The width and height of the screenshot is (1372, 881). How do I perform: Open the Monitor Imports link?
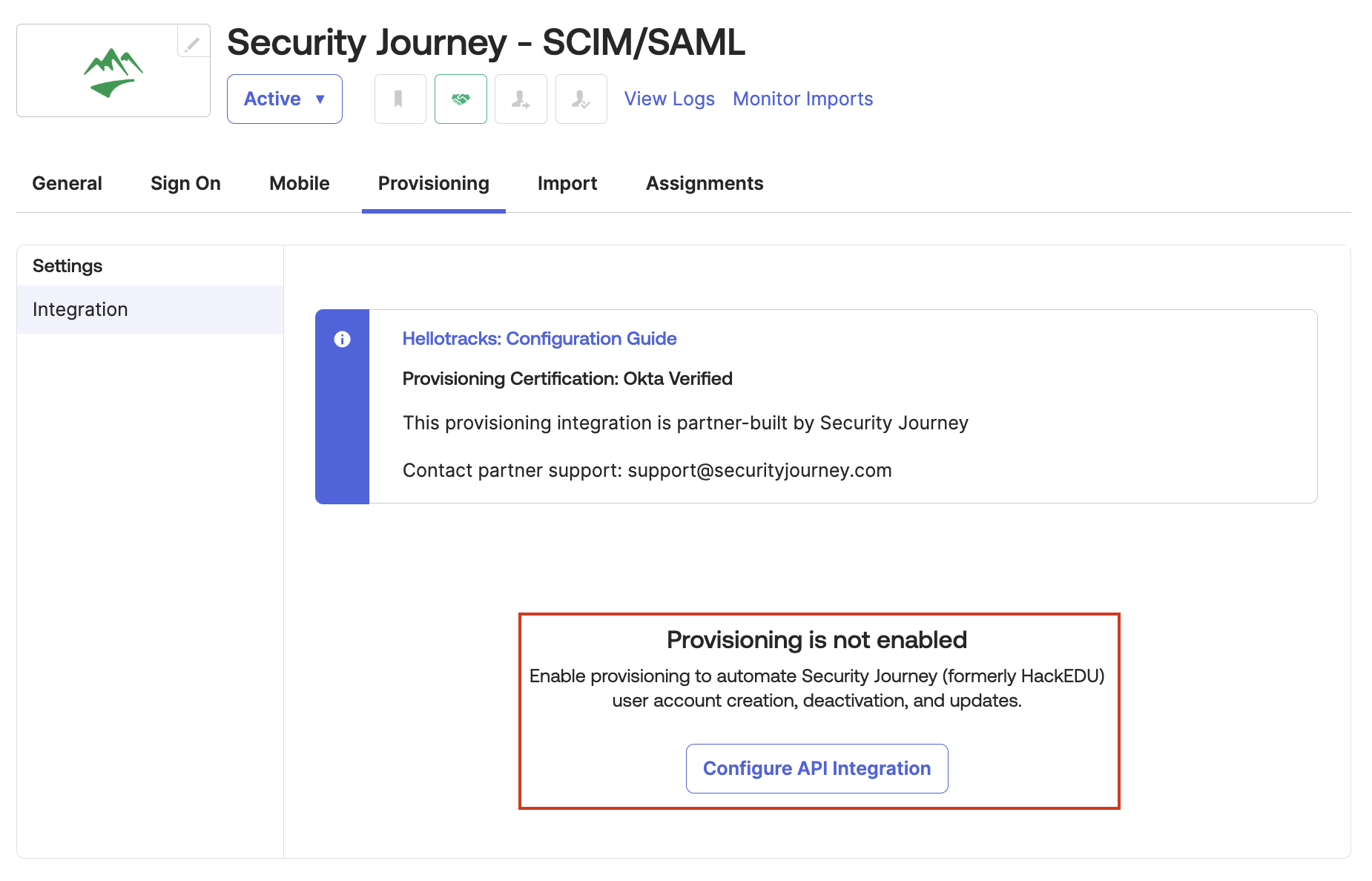point(803,99)
